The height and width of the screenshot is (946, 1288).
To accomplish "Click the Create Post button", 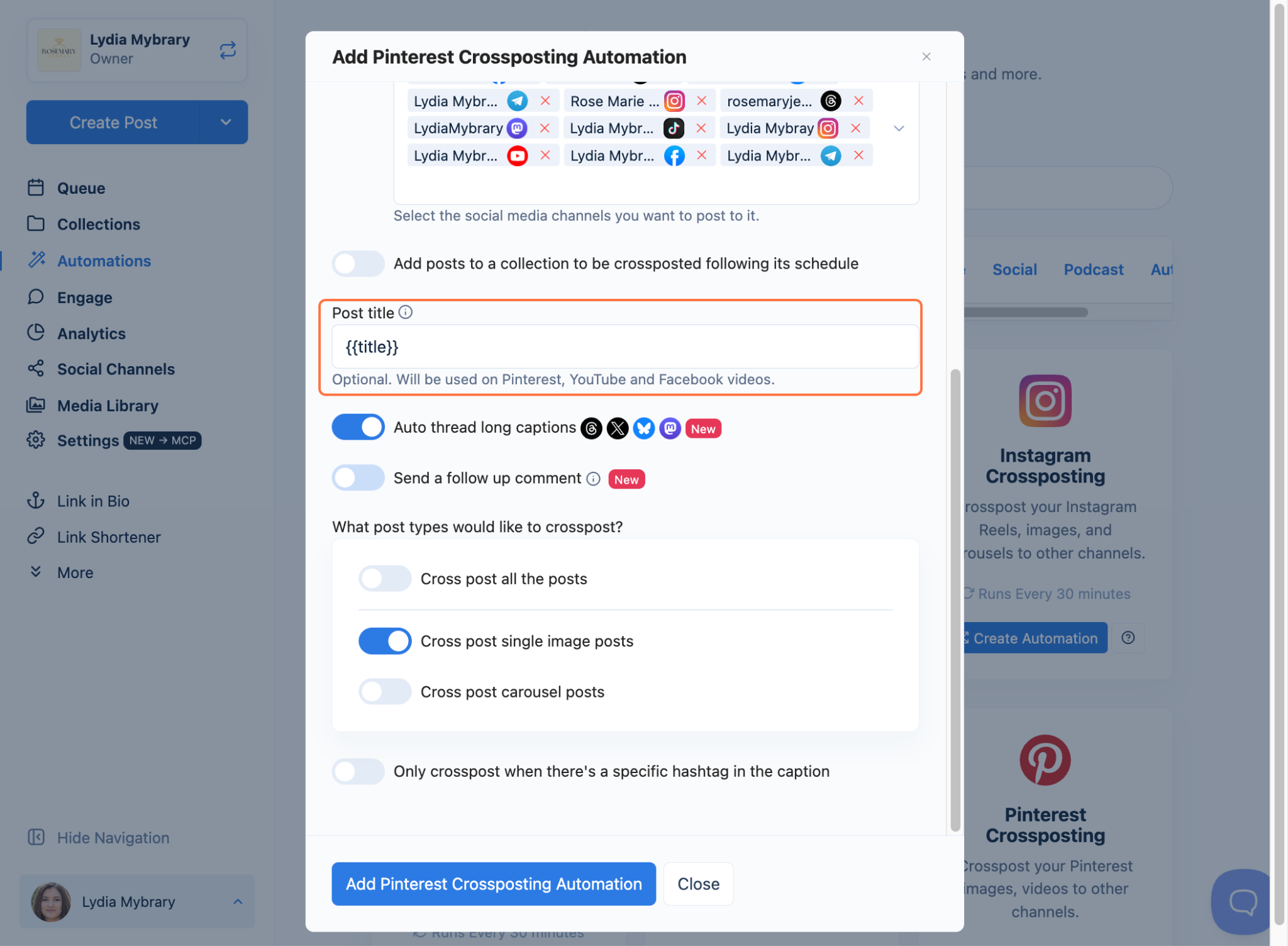I will (113, 122).
